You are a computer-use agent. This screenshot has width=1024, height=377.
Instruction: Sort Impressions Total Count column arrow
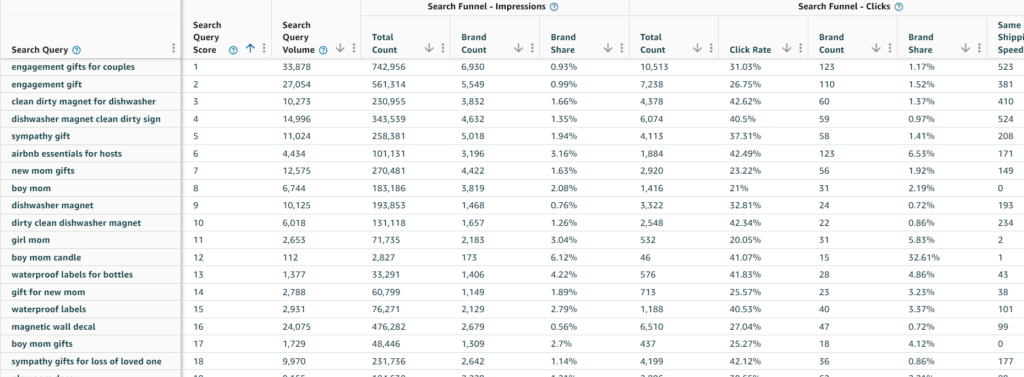click(x=430, y=48)
